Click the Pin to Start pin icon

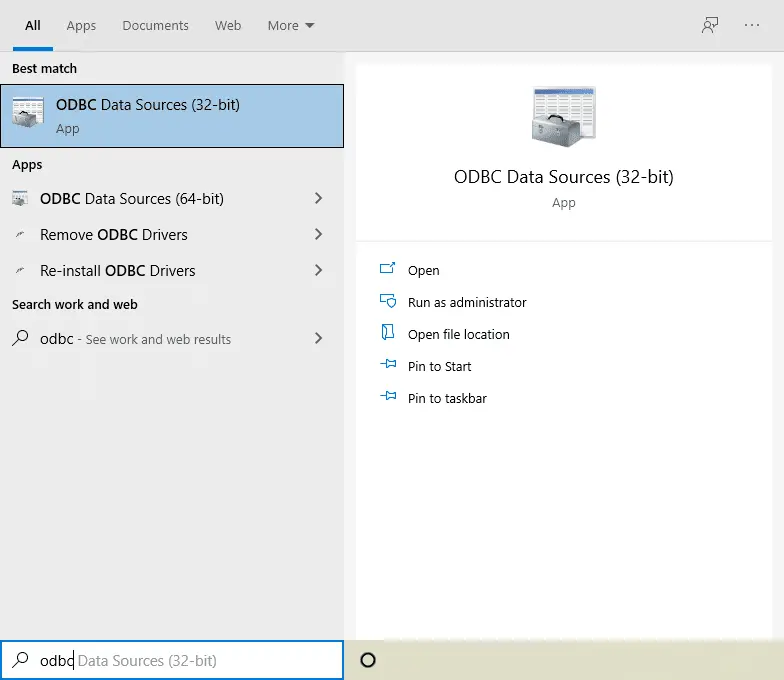[388, 364]
